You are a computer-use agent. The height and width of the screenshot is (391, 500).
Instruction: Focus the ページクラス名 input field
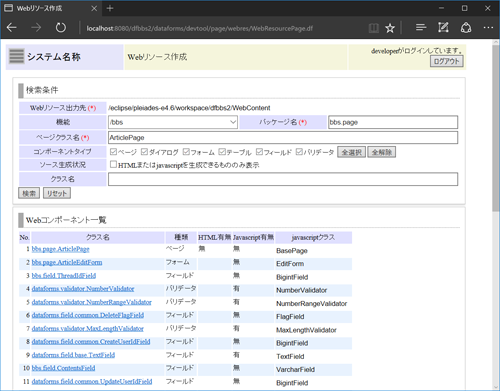pyautogui.click(x=283, y=138)
